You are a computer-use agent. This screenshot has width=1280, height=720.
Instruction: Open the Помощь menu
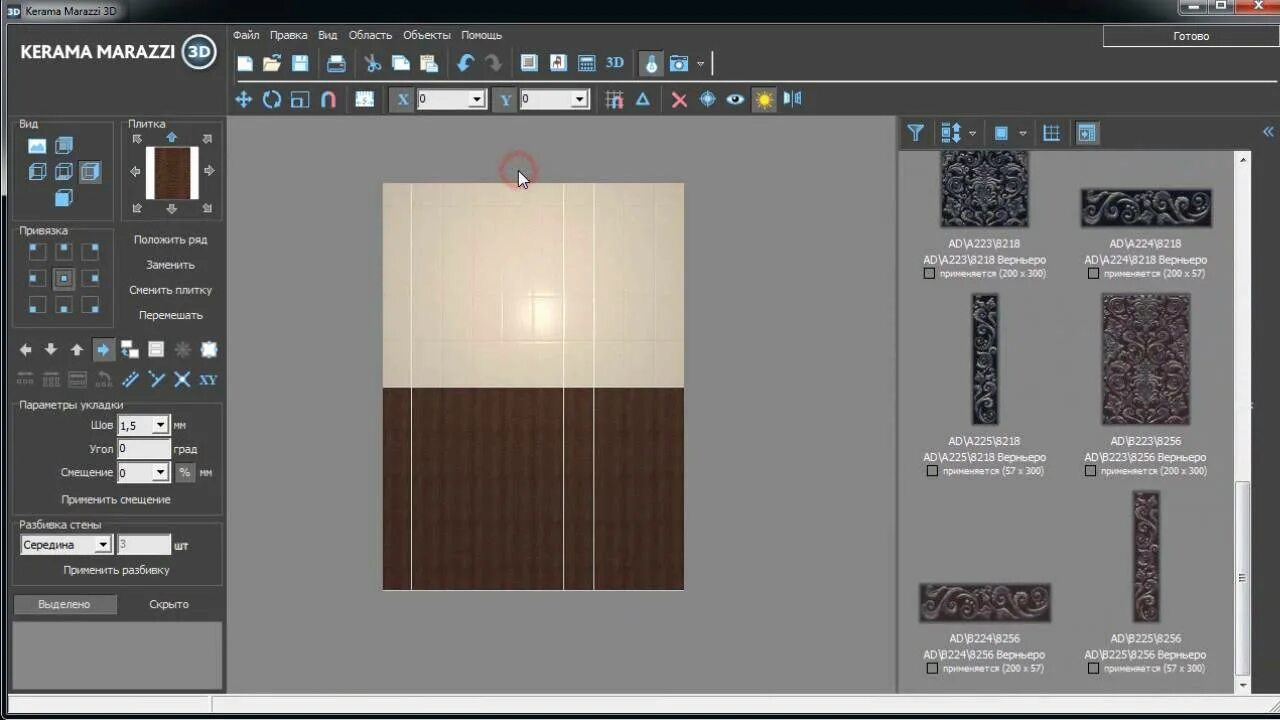pos(481,35)
